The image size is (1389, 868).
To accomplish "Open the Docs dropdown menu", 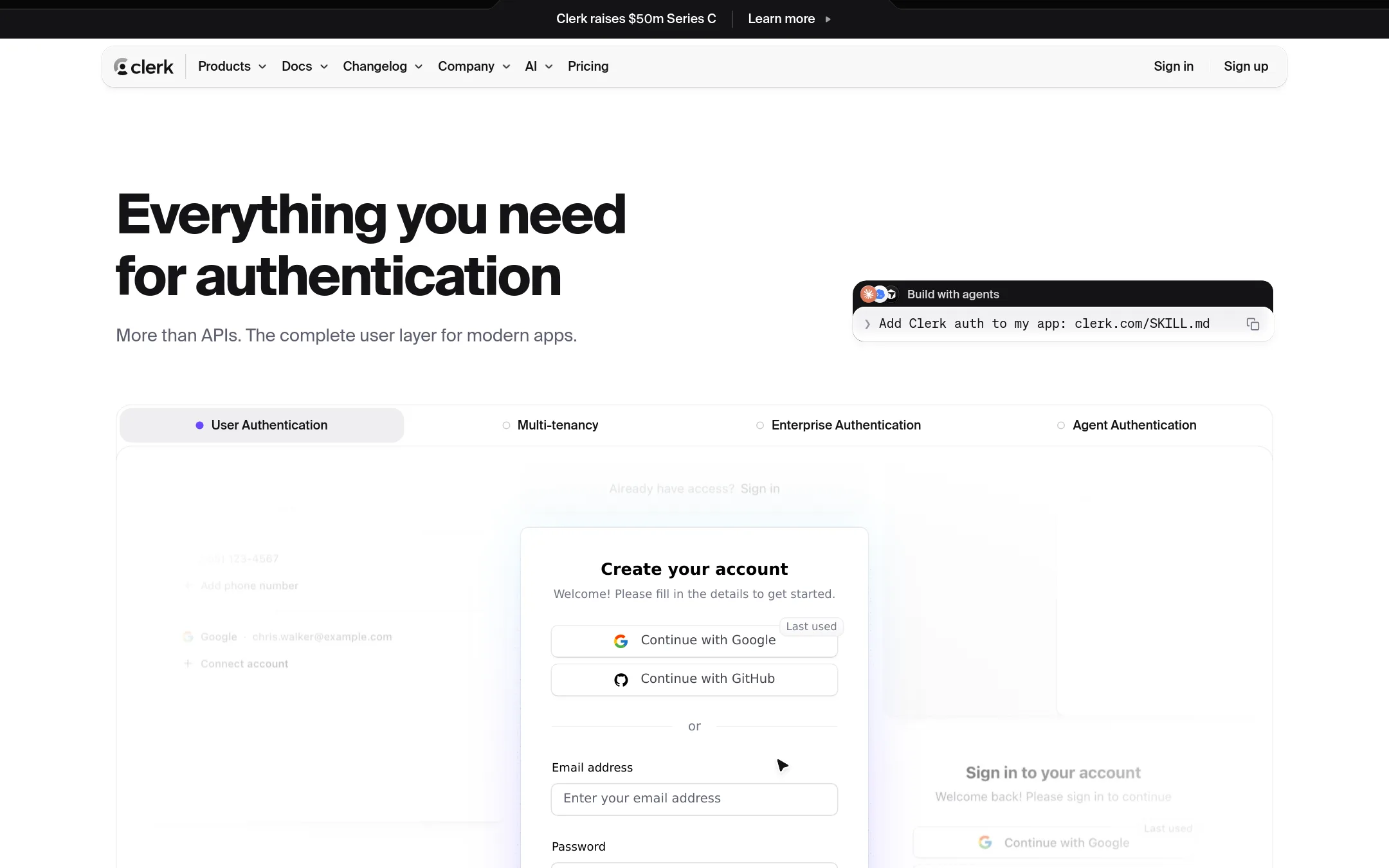I will point(305,66).
